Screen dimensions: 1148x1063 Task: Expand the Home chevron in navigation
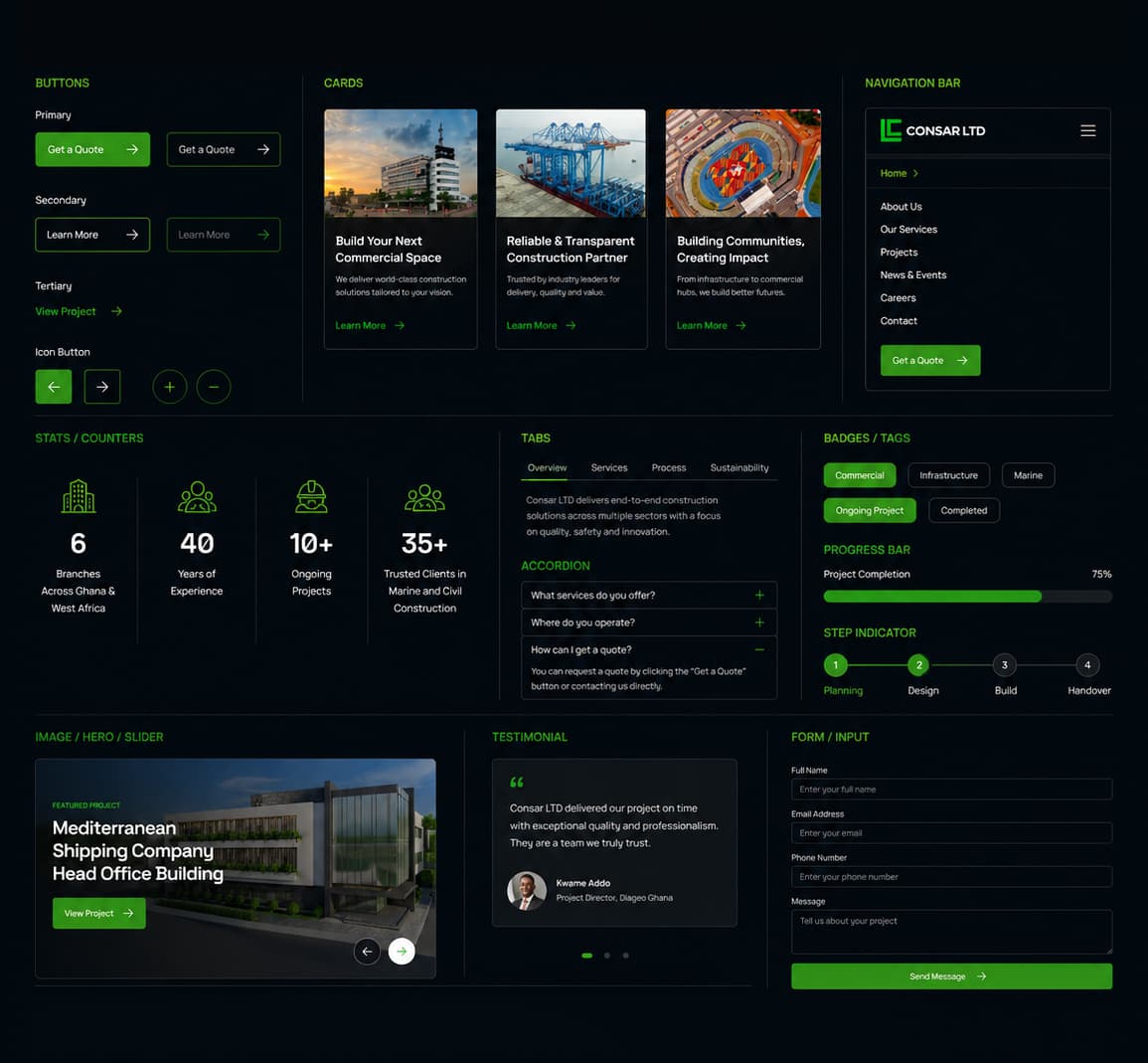pos(915,174)
